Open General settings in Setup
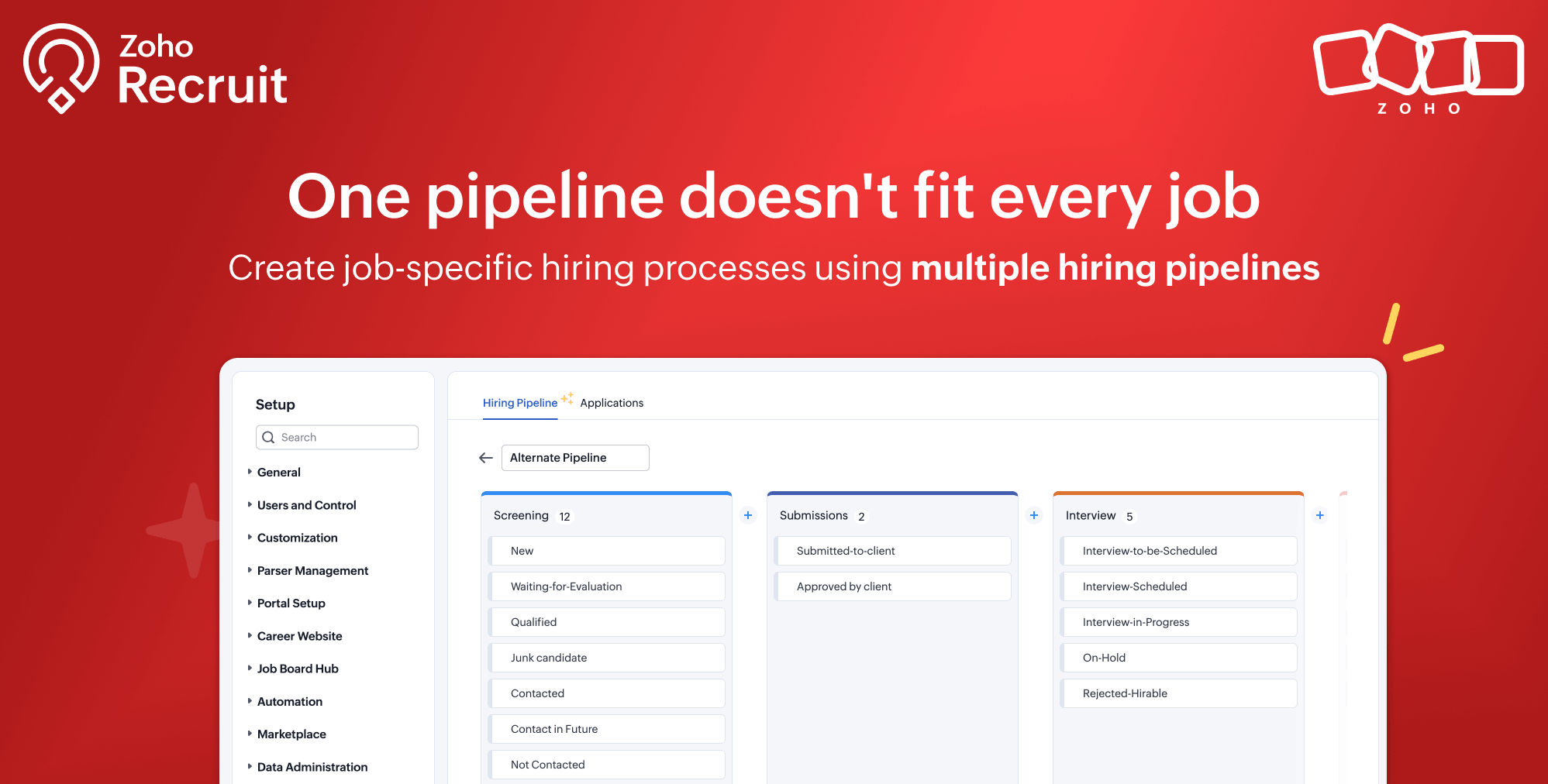 279,472
